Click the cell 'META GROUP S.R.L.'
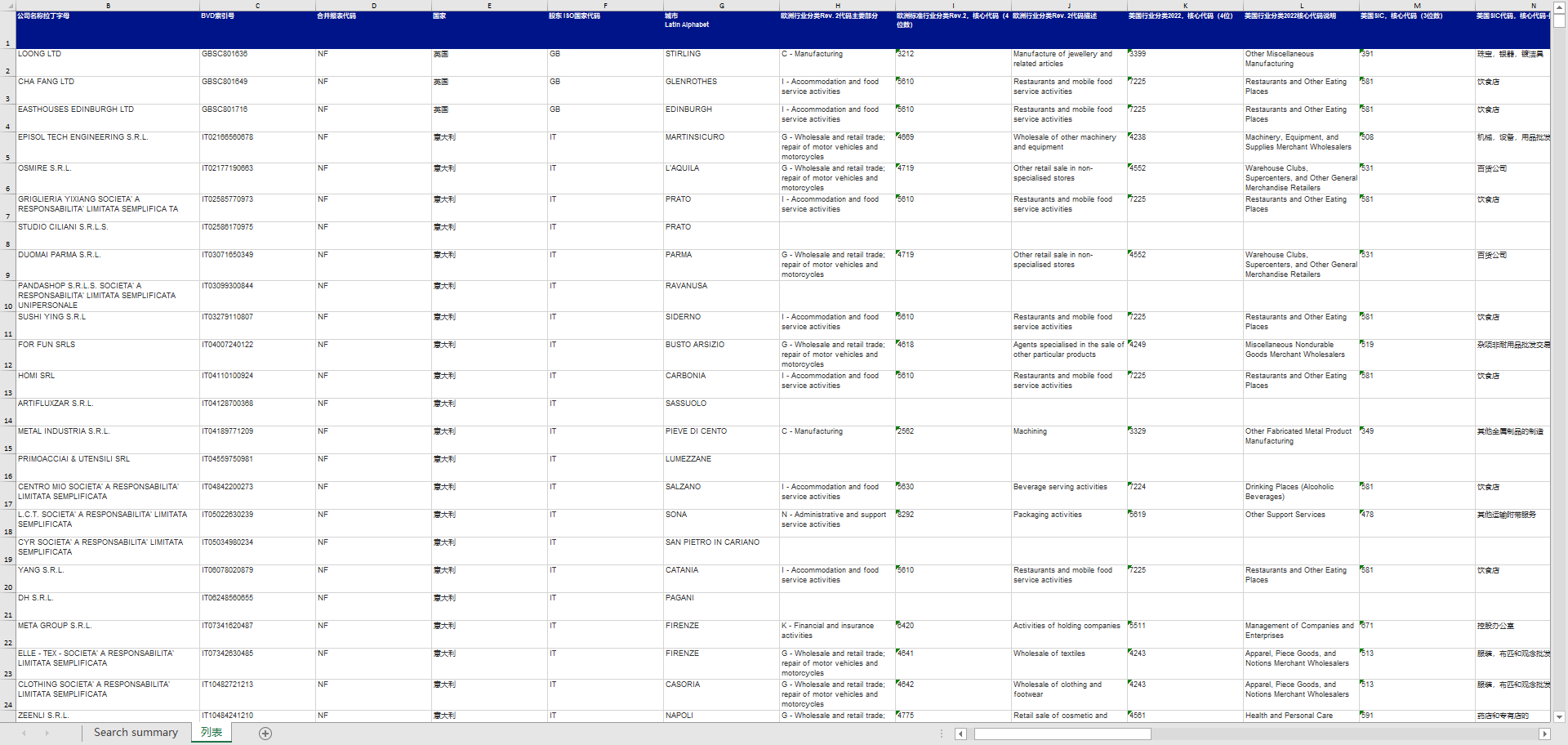Image resolution: width=1568 pixels, height=745 pixels. coord(108,635)
